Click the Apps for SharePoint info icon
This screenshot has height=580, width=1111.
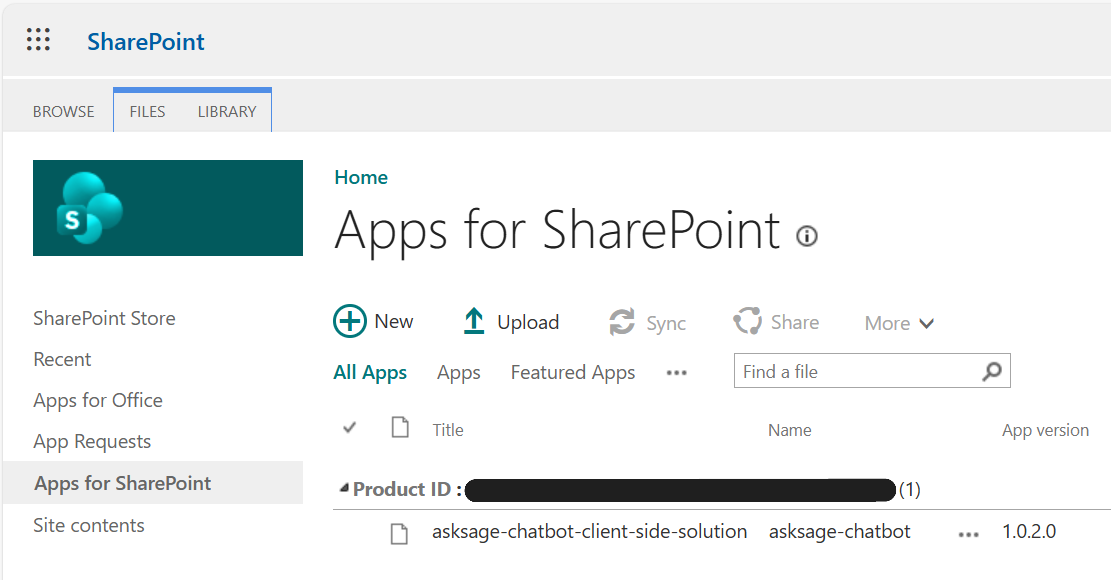click(x=806, y=237)
